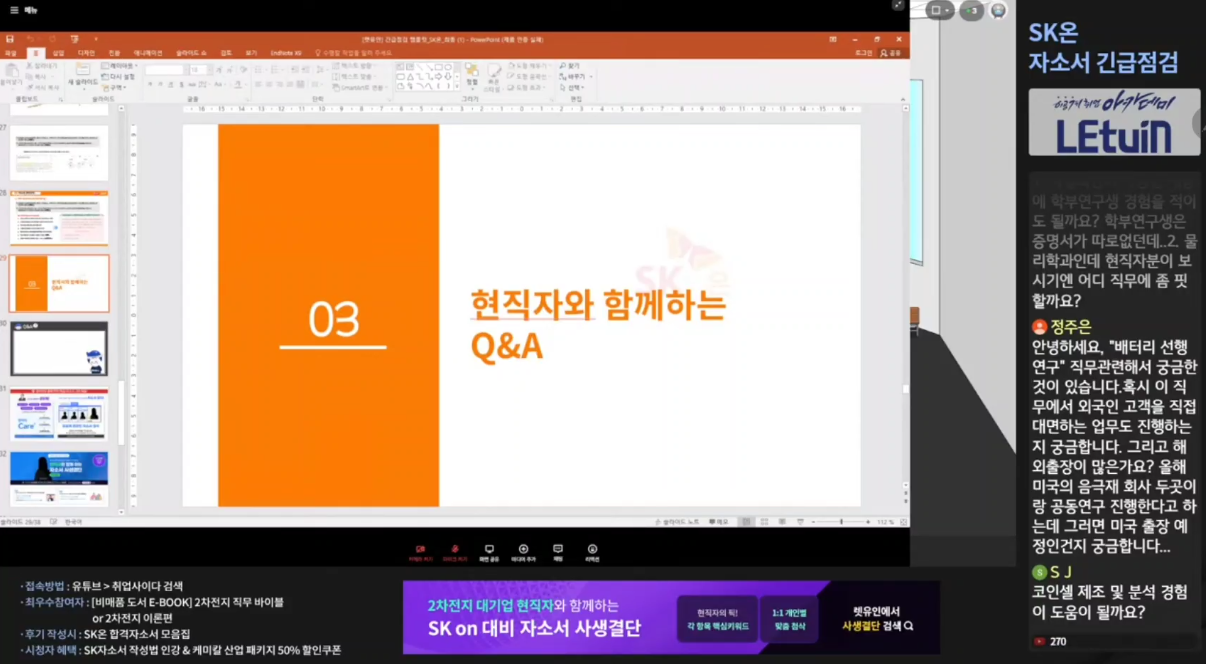This screenshot has width=1206, height=664.
Task: Select the 홈 (Home) ribbon tab
Action: click(35, 53)
